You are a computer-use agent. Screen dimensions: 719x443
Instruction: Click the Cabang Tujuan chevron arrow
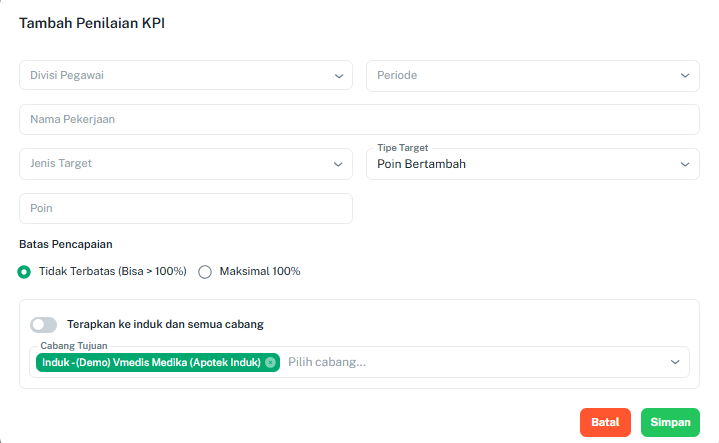(x=675, y=362)
